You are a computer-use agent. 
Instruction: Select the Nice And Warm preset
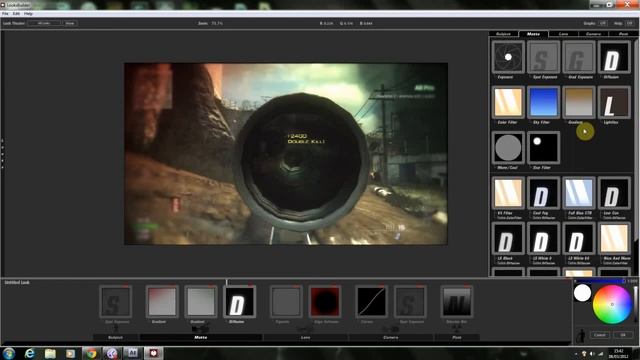[614, 239]
